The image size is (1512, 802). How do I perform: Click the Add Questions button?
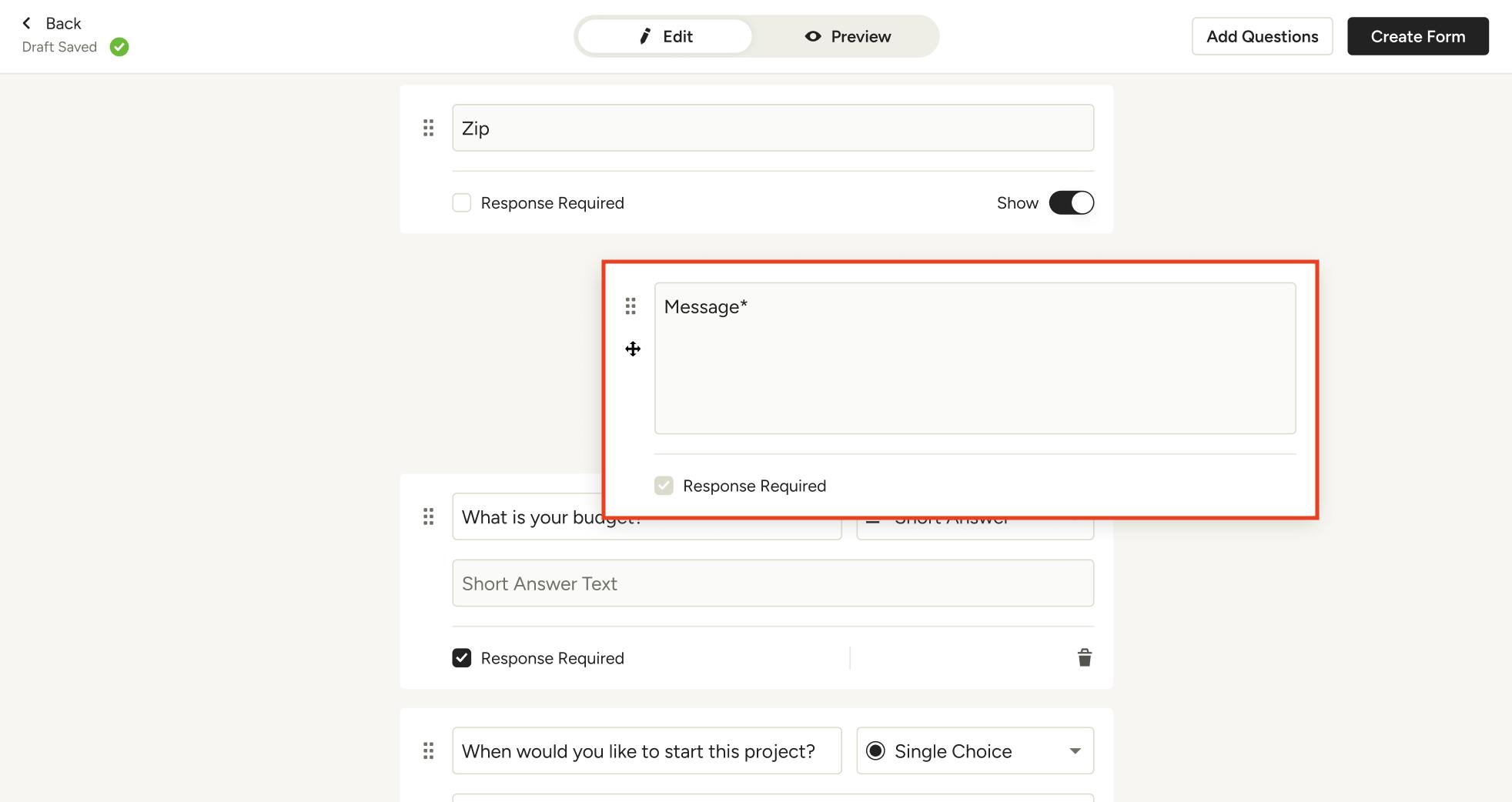click(x=1262, y=36)
